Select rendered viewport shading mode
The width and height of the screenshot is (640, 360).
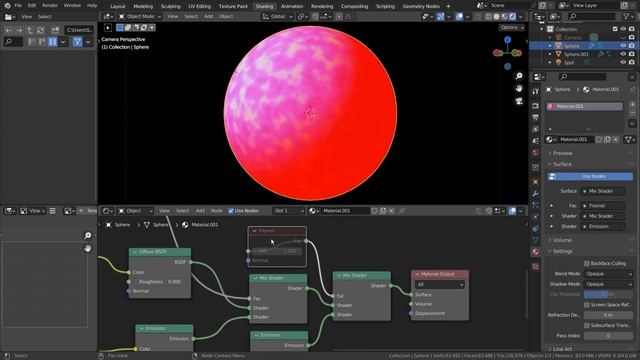(x=512, y=17)
